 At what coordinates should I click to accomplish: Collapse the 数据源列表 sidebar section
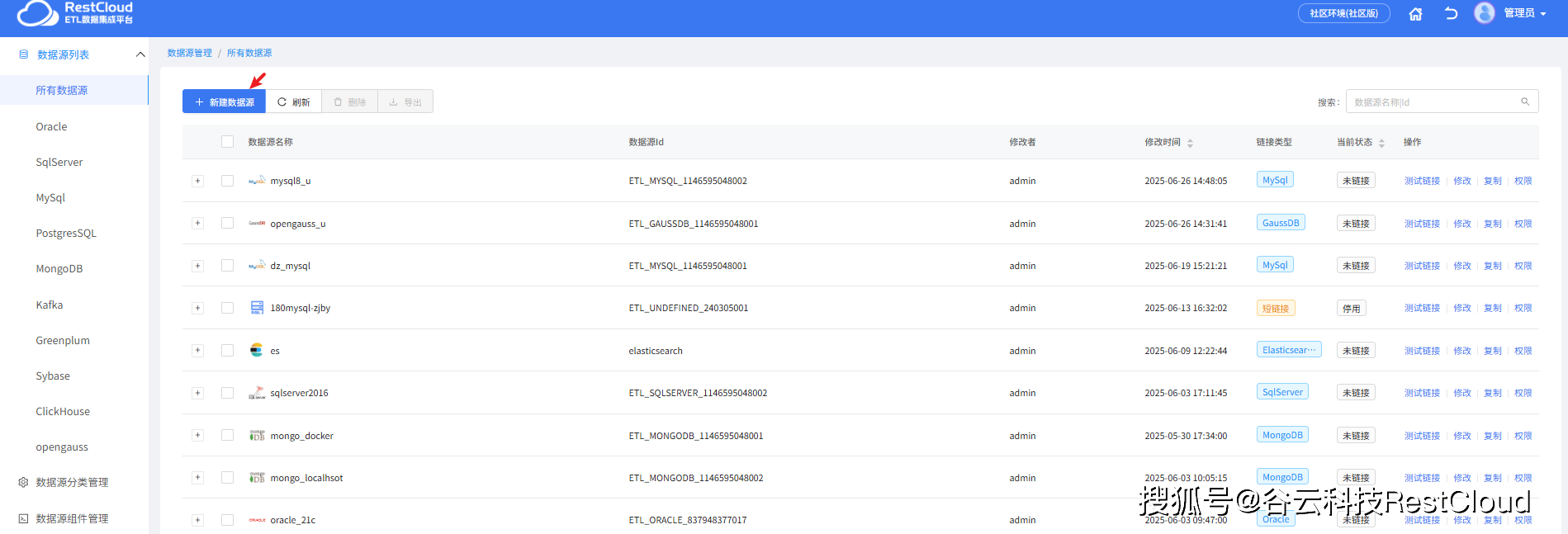click(140, 54)
